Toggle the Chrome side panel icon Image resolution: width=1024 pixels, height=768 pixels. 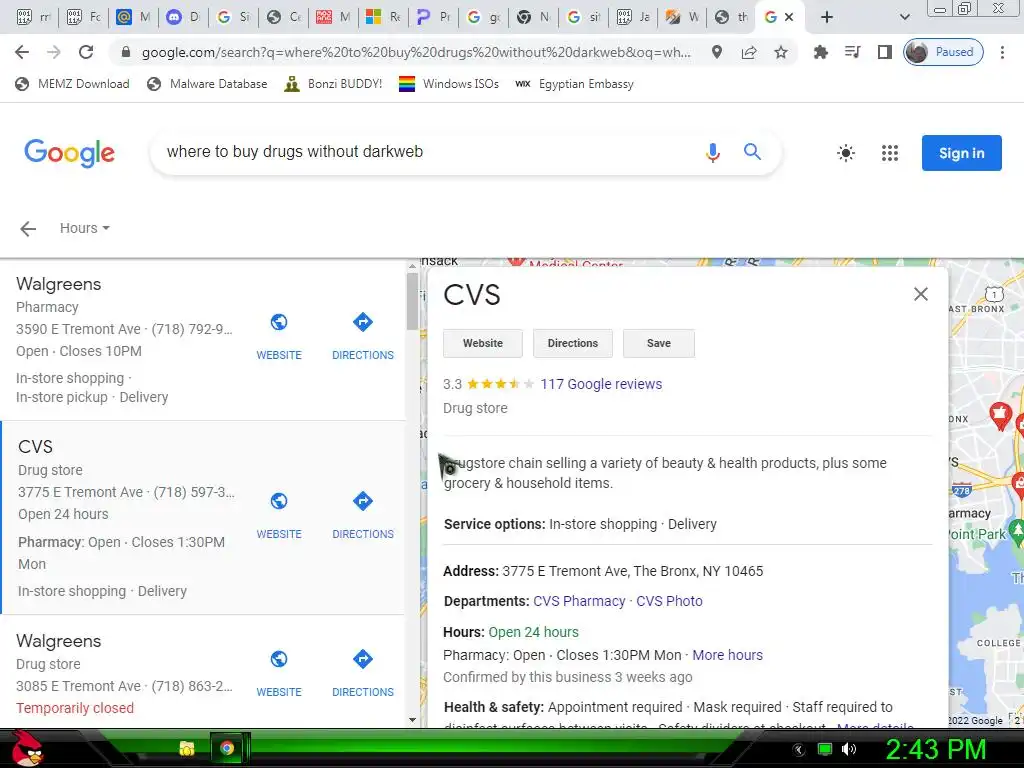point(884,52)
